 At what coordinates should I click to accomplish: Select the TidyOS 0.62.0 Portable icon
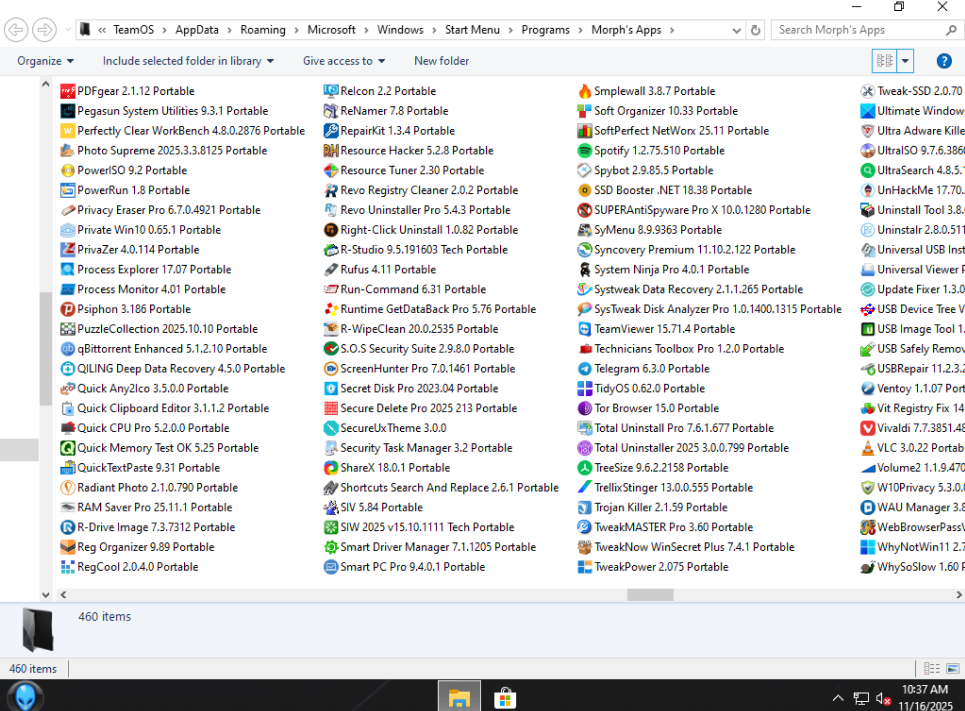585,388
